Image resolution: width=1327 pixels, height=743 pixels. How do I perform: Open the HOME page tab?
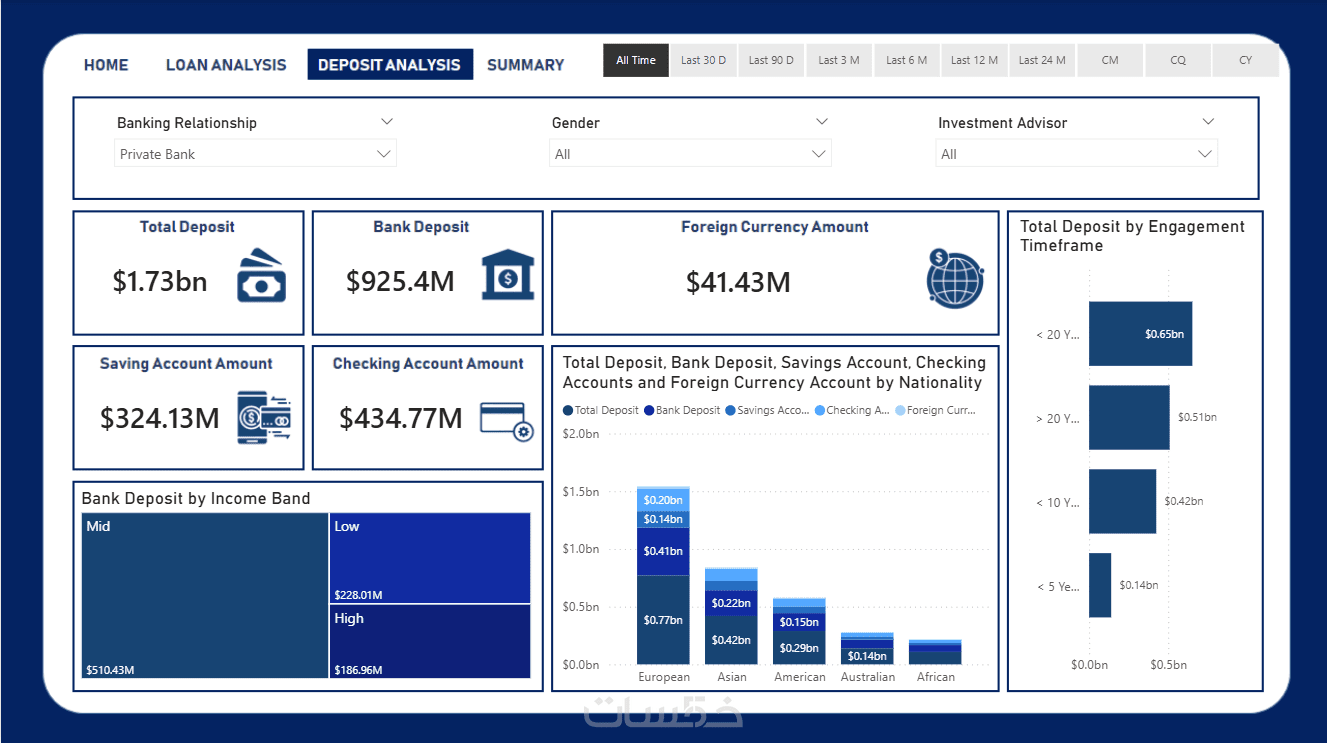pyautogui.click(x=106, y=65)
